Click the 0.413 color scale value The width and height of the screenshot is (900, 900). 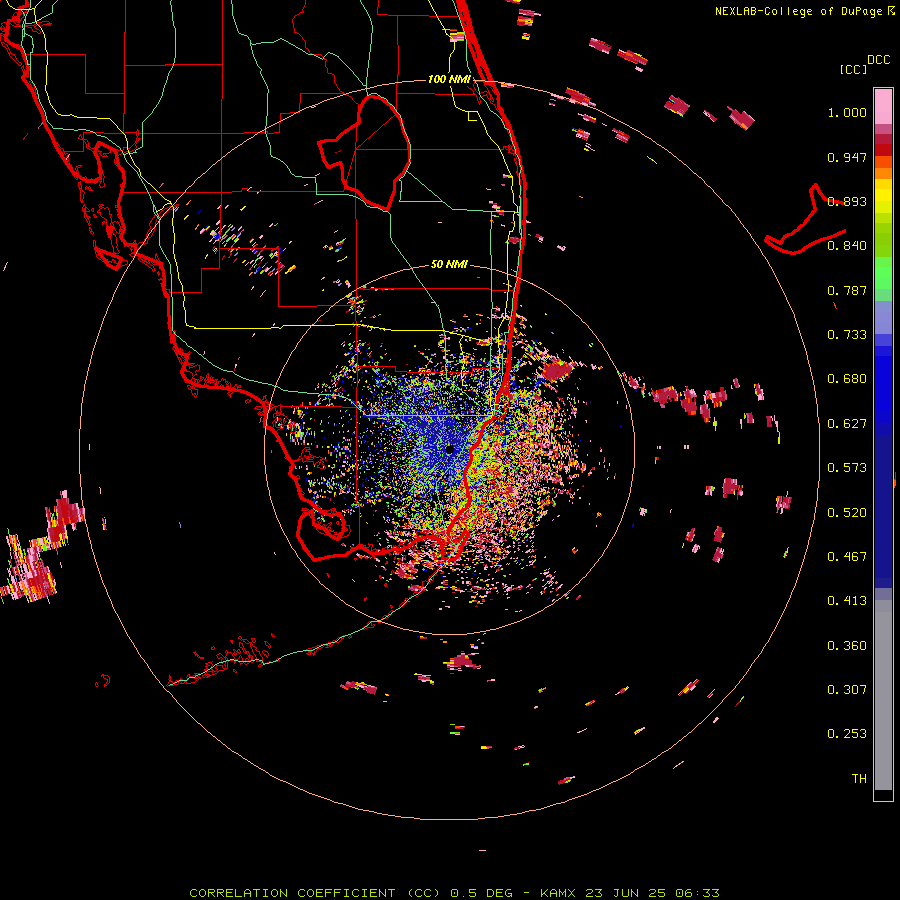847,601
